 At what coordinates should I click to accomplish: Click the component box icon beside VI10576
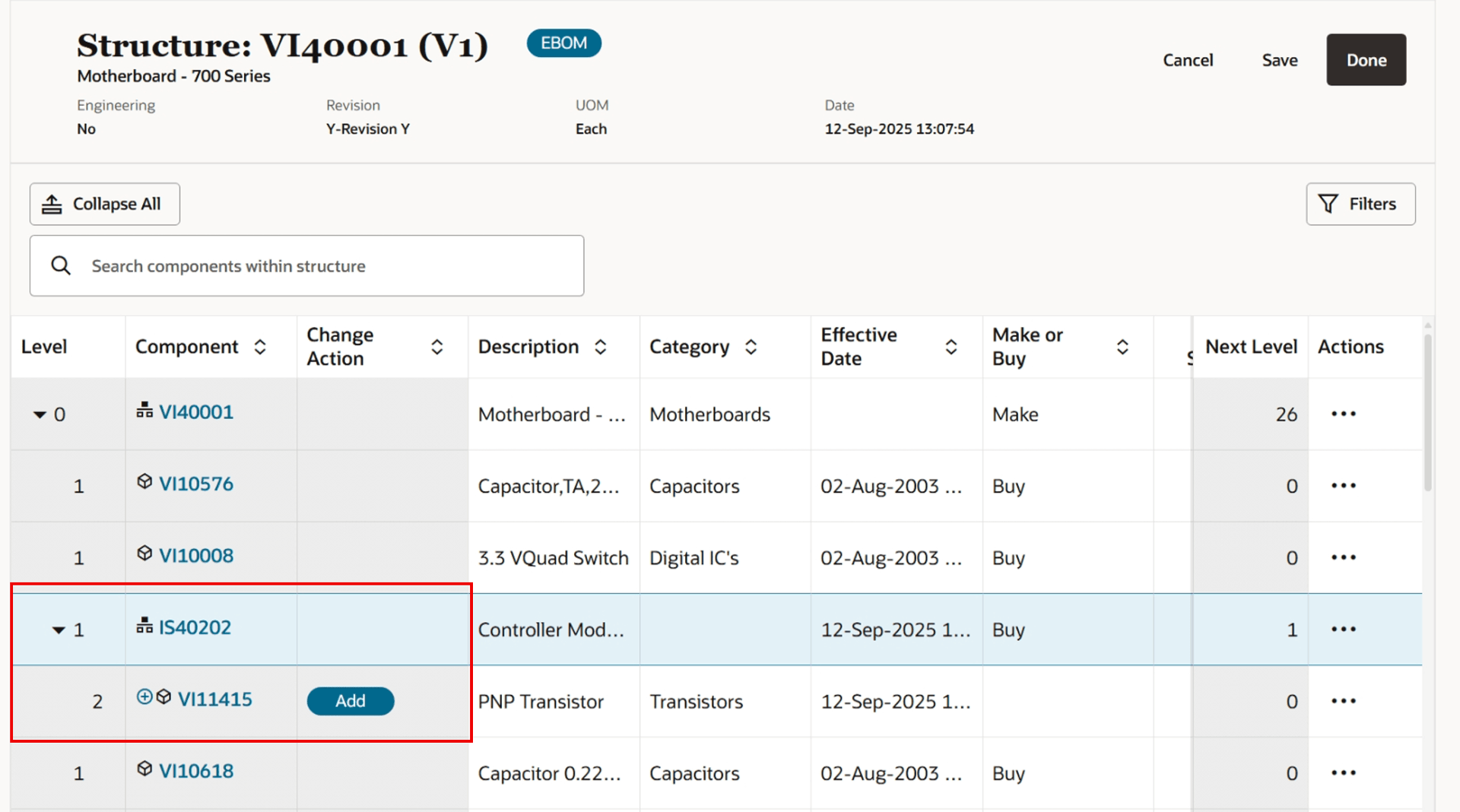pos(144,481)
